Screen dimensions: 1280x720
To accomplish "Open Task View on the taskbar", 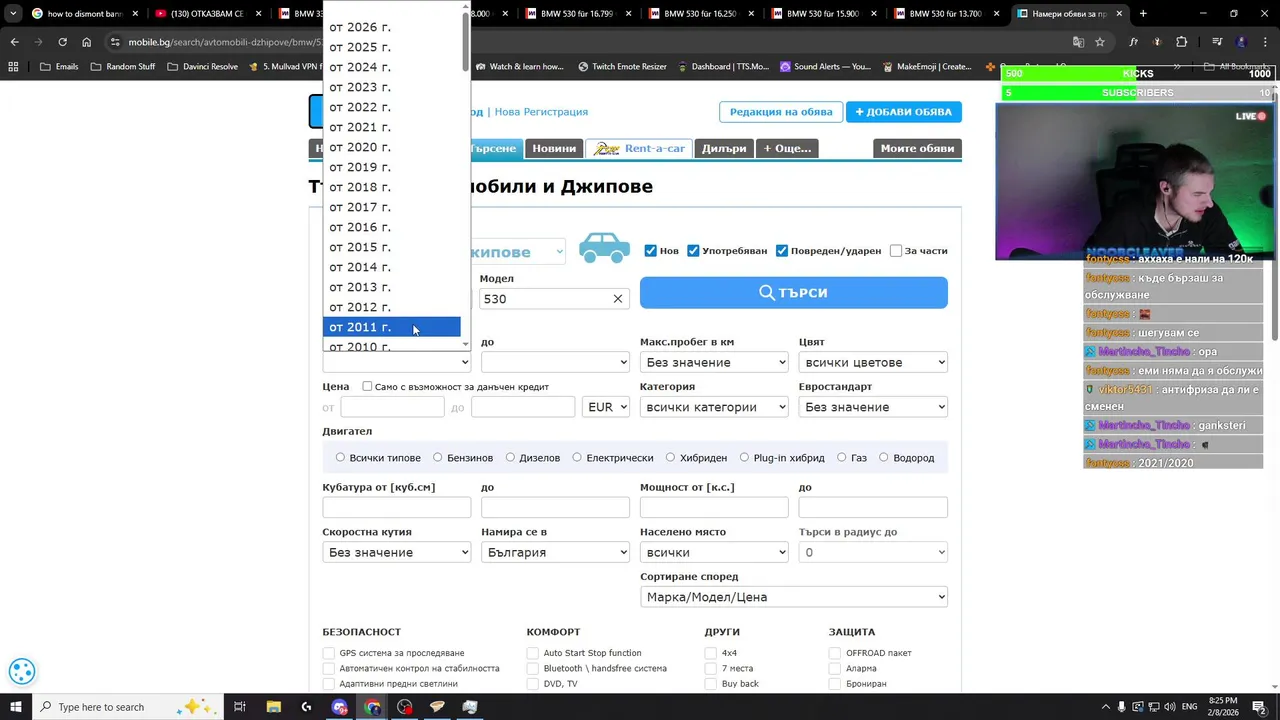I will 240,707.
